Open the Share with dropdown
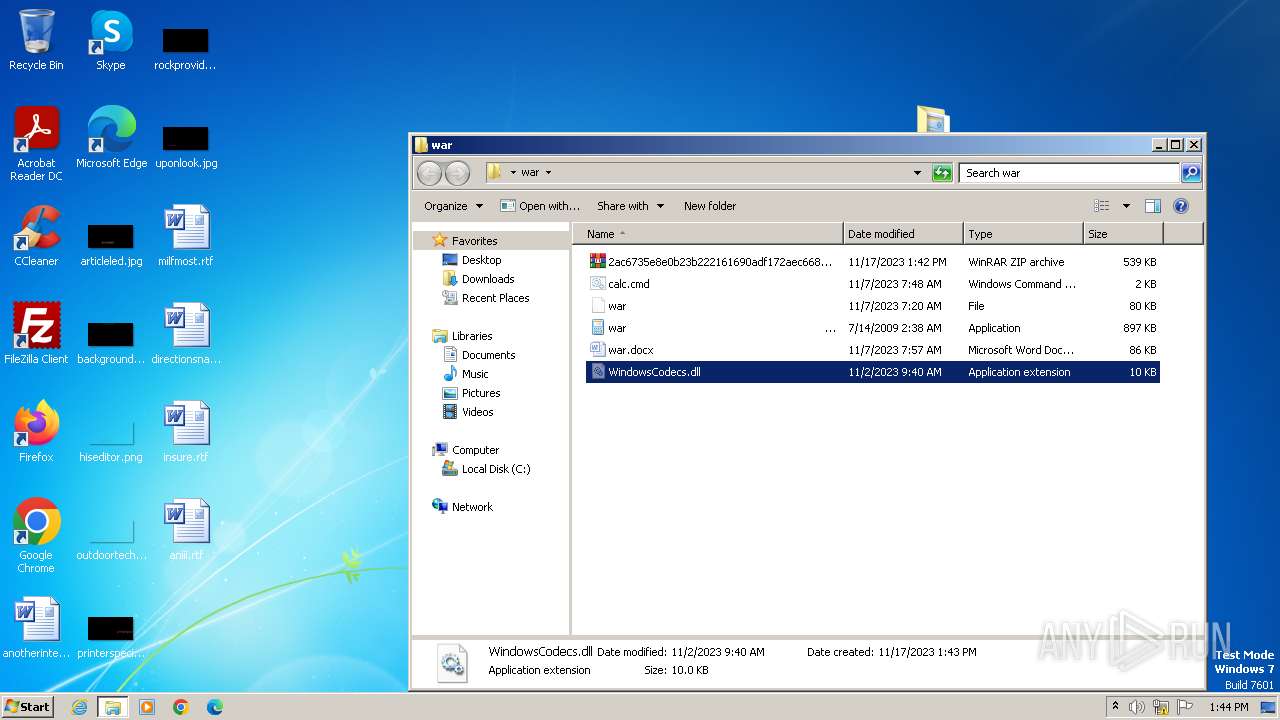1280x720 pixels. tap(630, 206)
